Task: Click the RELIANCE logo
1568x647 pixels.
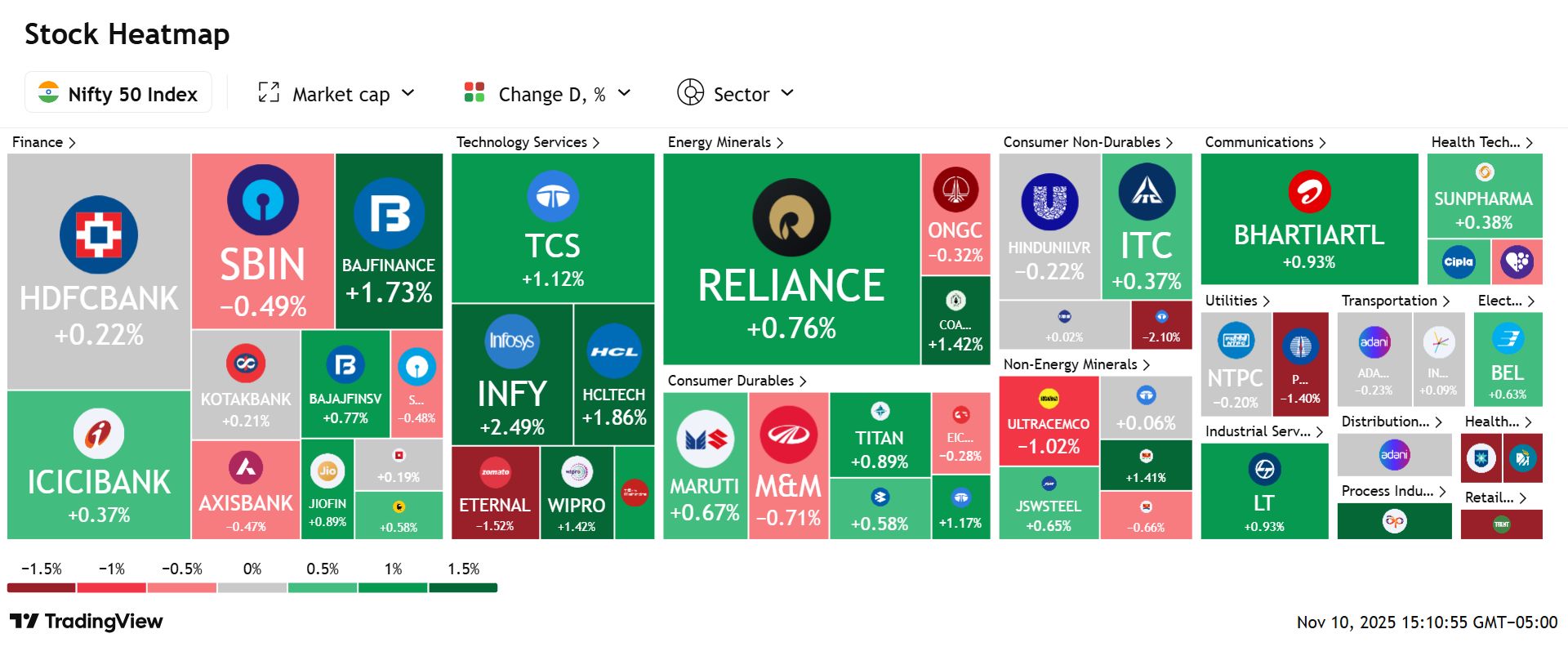Action: coord(791,217)
